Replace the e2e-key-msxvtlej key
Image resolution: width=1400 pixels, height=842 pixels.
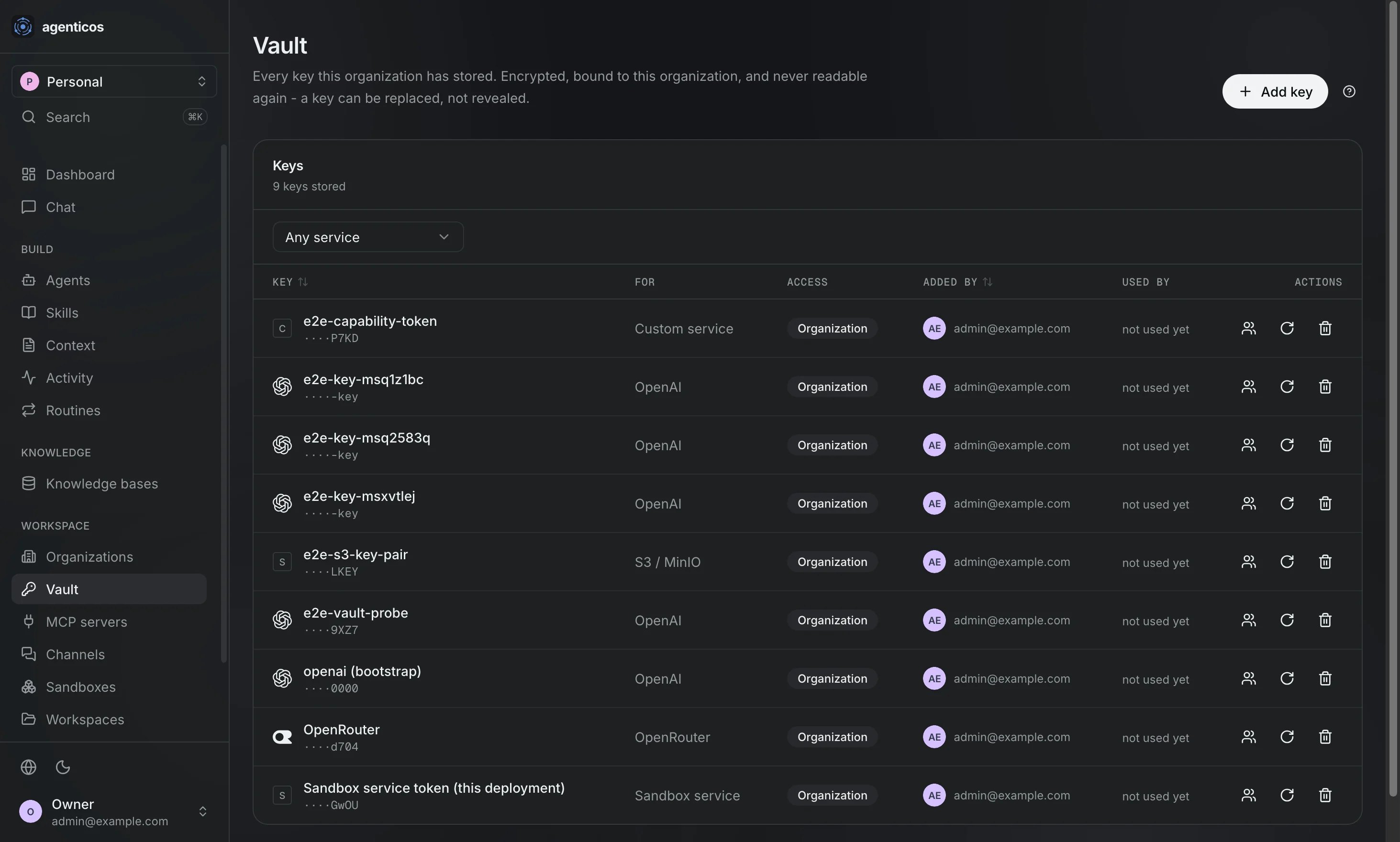[1287, 504]
